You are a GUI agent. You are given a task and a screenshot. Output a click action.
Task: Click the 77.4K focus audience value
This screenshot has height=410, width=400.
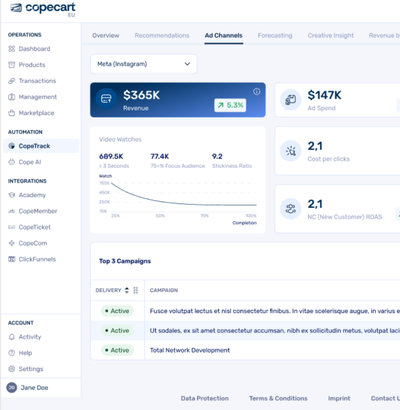[160, 156]
